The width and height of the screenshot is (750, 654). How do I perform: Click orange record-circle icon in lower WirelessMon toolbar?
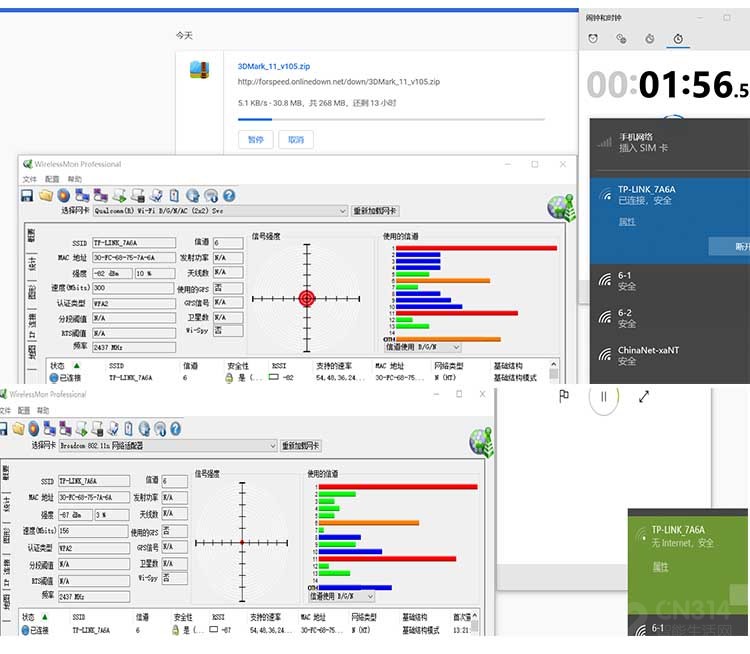tap(34, 429)
